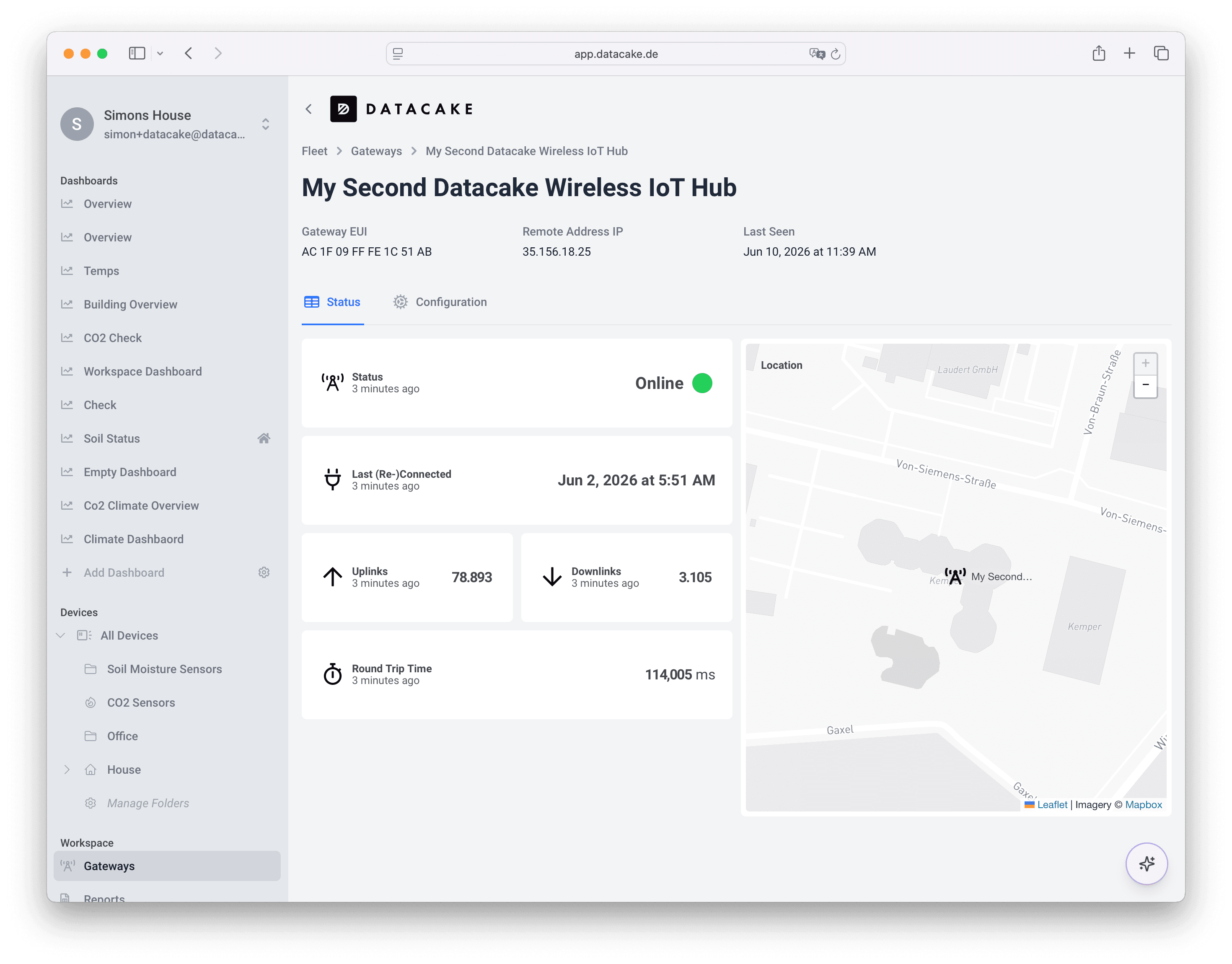Open a new tab with plus icon
The height and width of the screenshot is (964, 1232).
pos(1129,54)
